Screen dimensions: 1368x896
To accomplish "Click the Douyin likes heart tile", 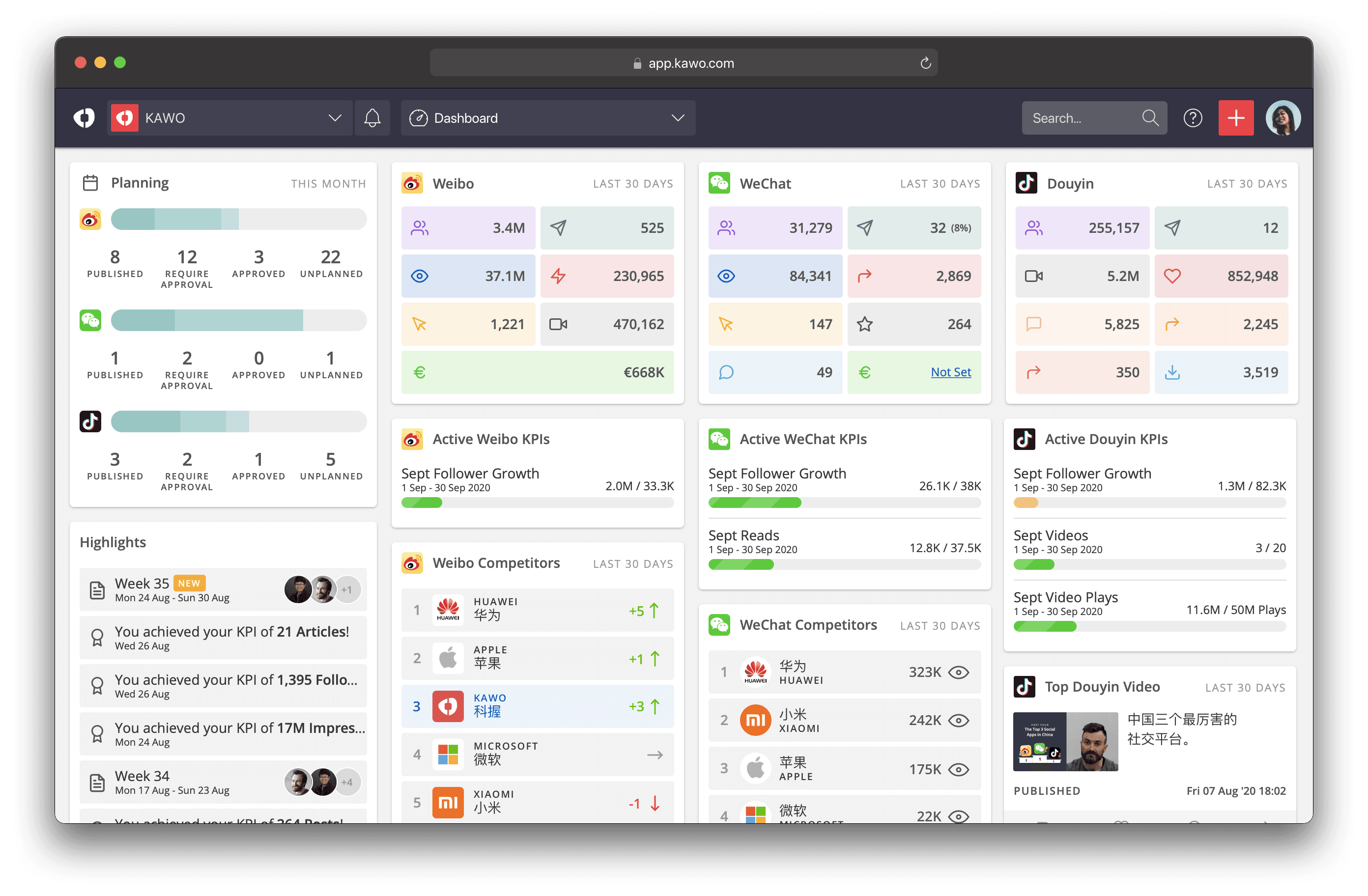I will click(x=1221, y=277).
